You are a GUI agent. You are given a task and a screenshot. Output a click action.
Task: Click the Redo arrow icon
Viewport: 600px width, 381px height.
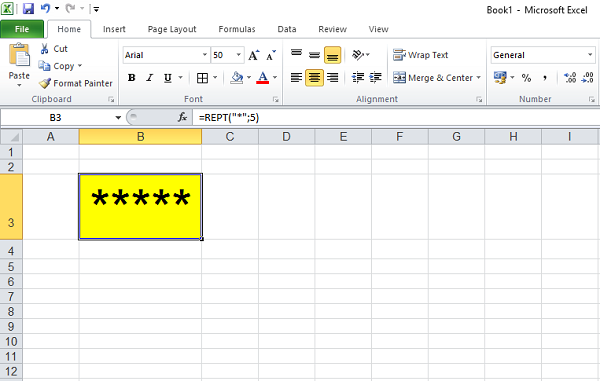[x=70, y=8]
